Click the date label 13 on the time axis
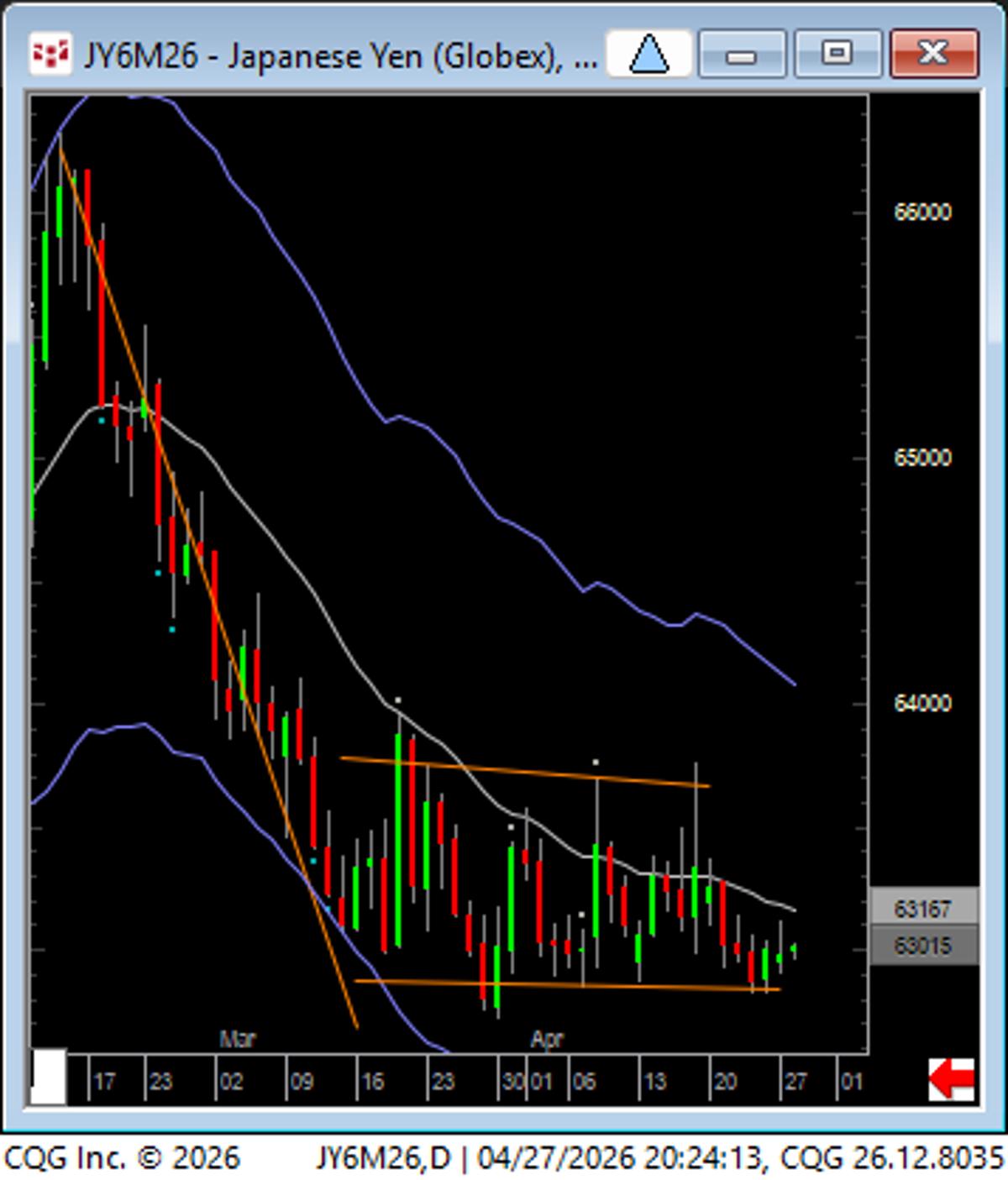The image size is (1008, 1180). (654, 1082)
